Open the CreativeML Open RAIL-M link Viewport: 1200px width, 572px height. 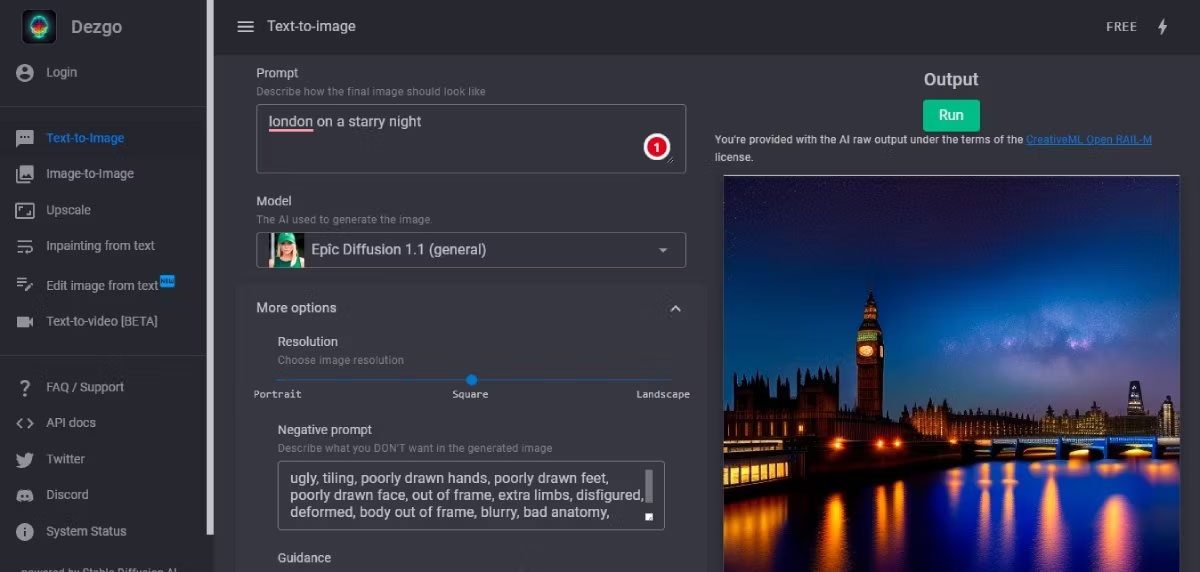coord(1088,140)
